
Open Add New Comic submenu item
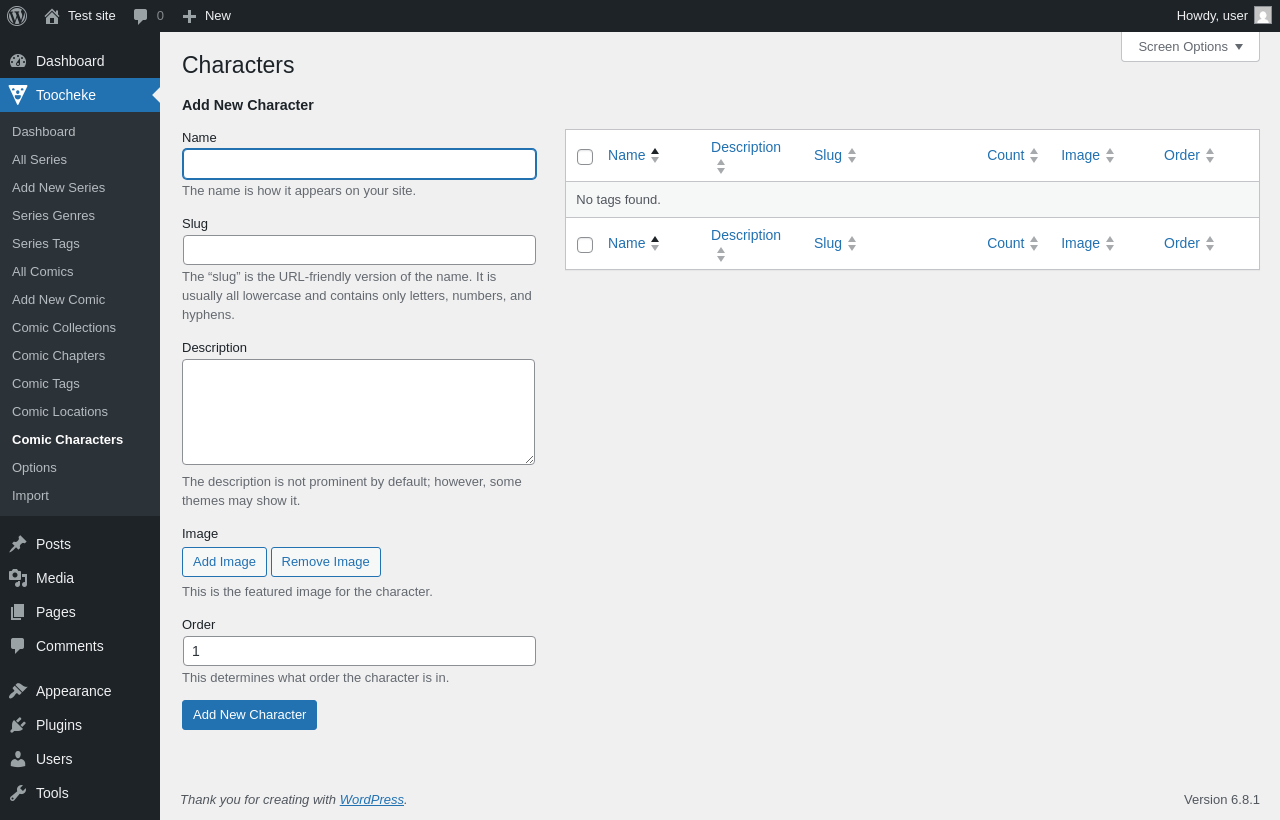[58, 299]
